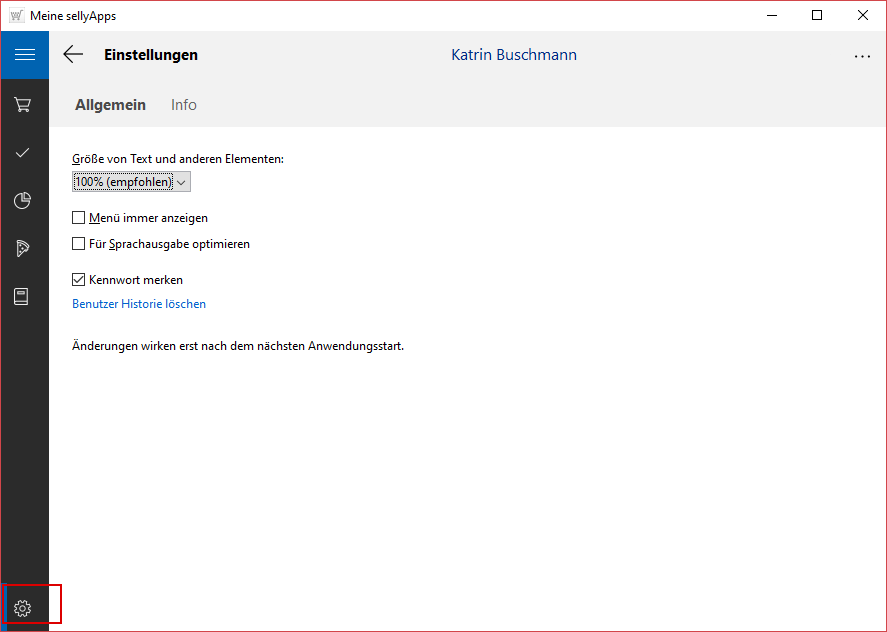Open the three-dot more options menu
This screenshot has height=632, width=887.
(862, 56)
